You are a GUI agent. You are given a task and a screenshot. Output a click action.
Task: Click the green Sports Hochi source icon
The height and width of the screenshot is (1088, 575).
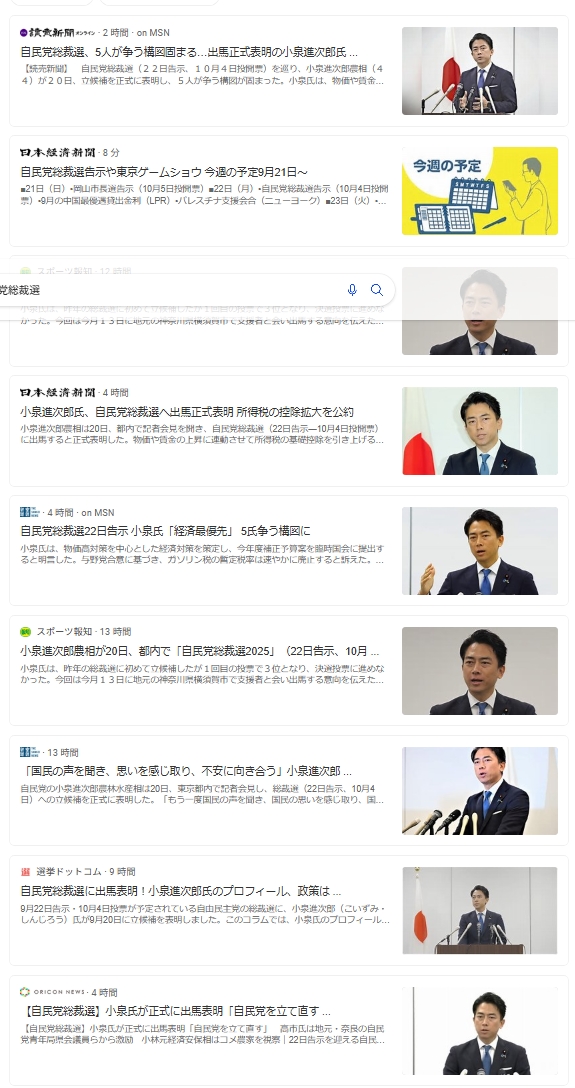pyautogui.click(x=26, y=631)
